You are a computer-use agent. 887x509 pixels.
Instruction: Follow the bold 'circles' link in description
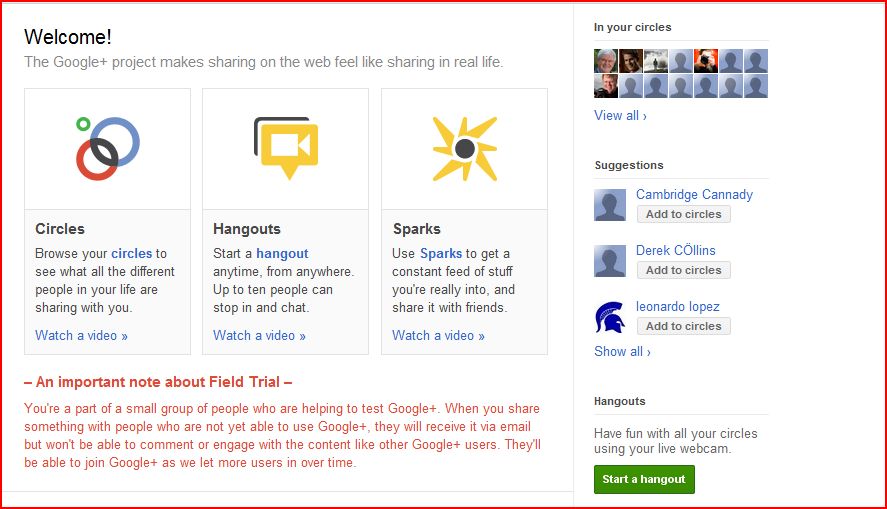pyautogui.click(x=131, y=253)
